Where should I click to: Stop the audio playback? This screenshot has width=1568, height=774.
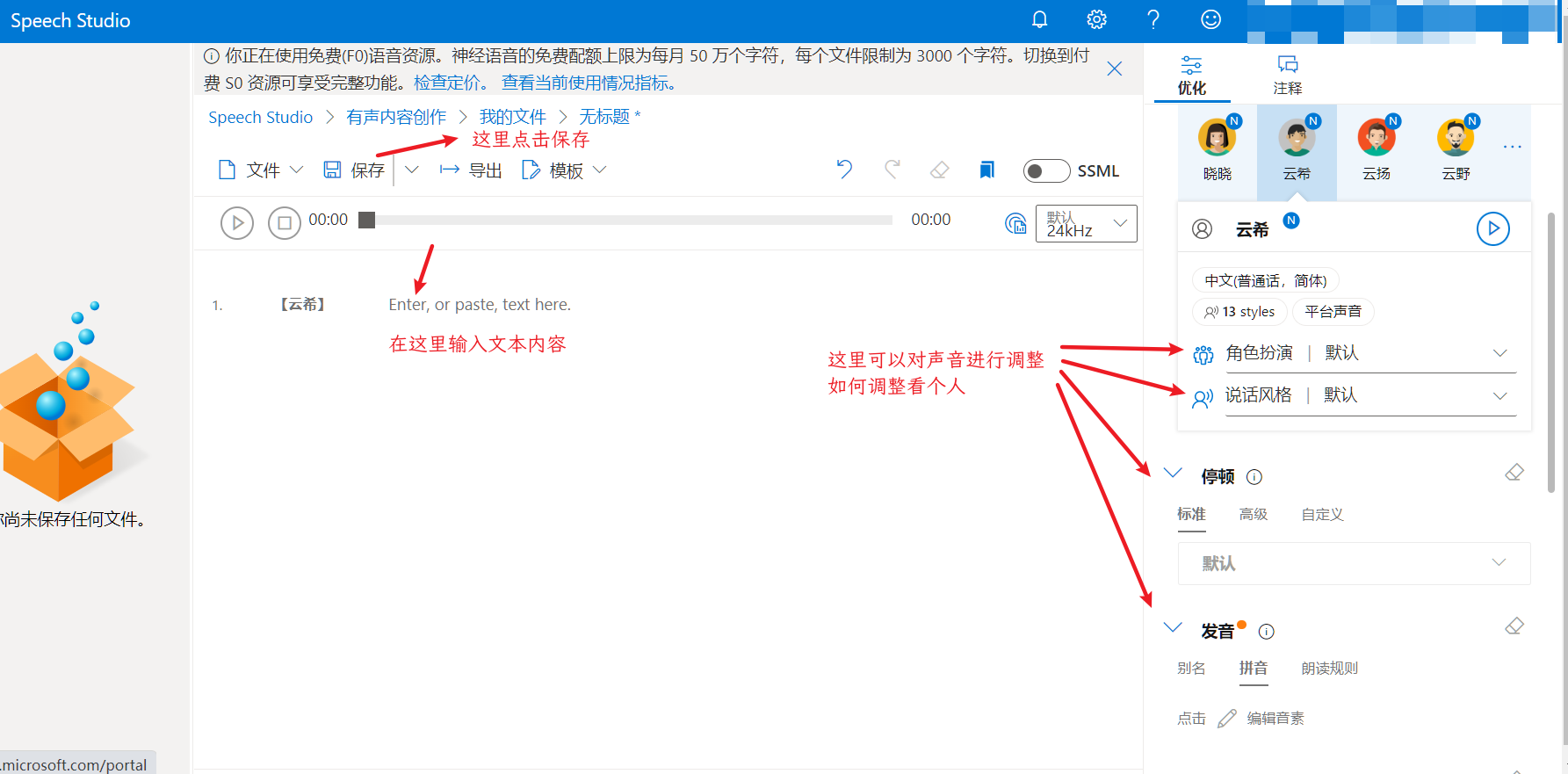pyautogui.click(x=284, y=223)
